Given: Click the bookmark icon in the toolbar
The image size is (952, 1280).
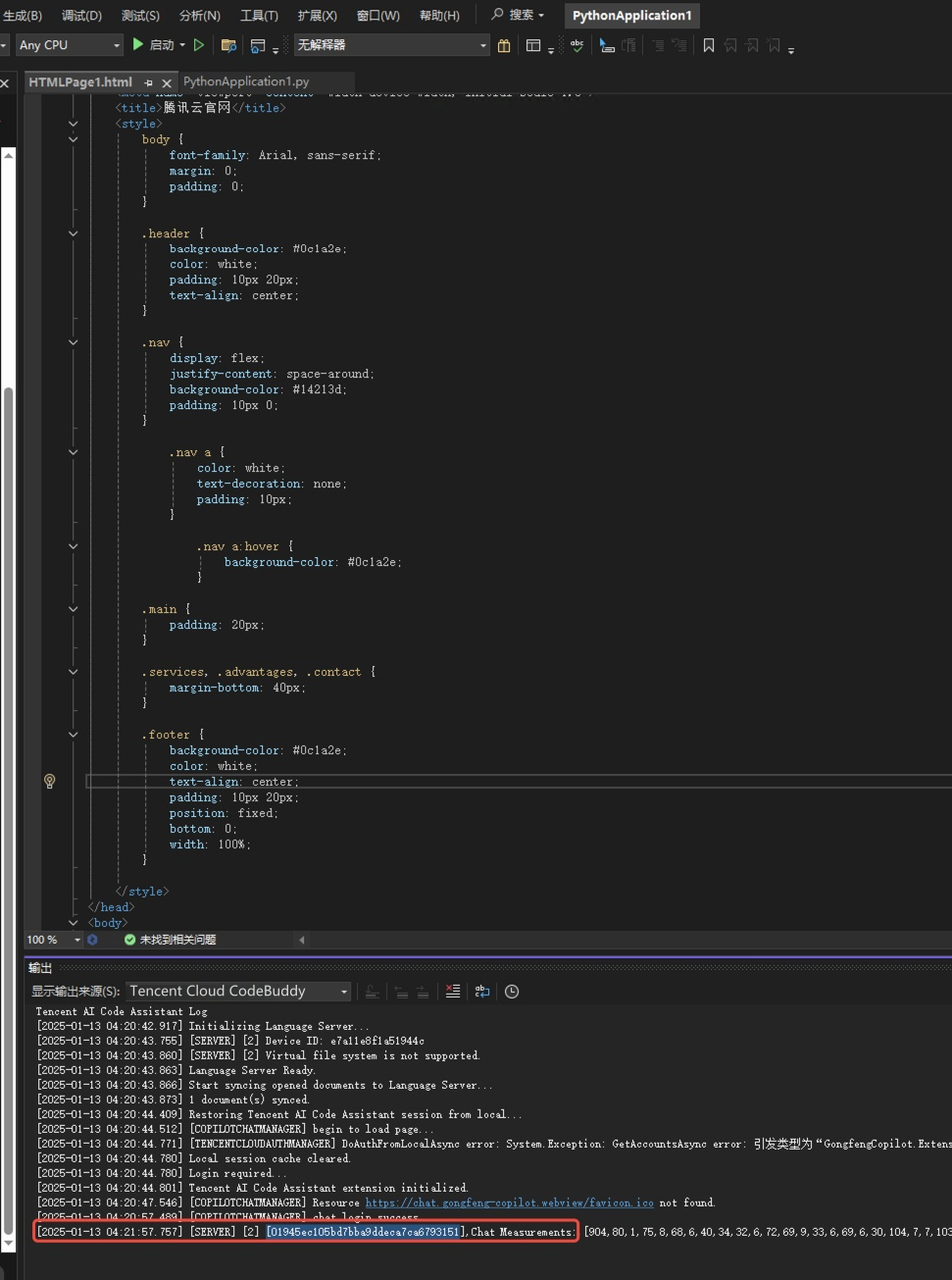Looking at the screenshot, I should point(709,45).
